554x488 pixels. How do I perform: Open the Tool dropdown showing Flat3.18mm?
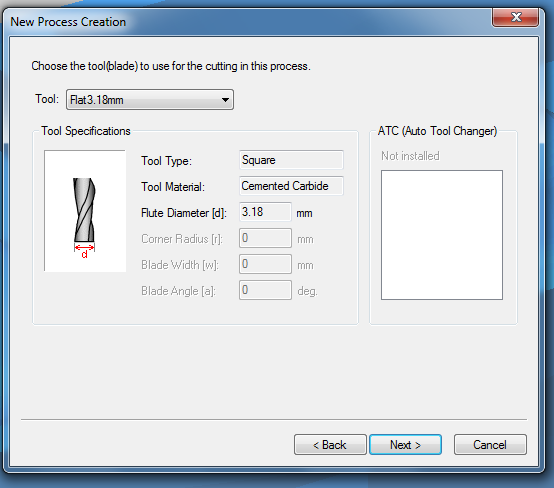150,100
